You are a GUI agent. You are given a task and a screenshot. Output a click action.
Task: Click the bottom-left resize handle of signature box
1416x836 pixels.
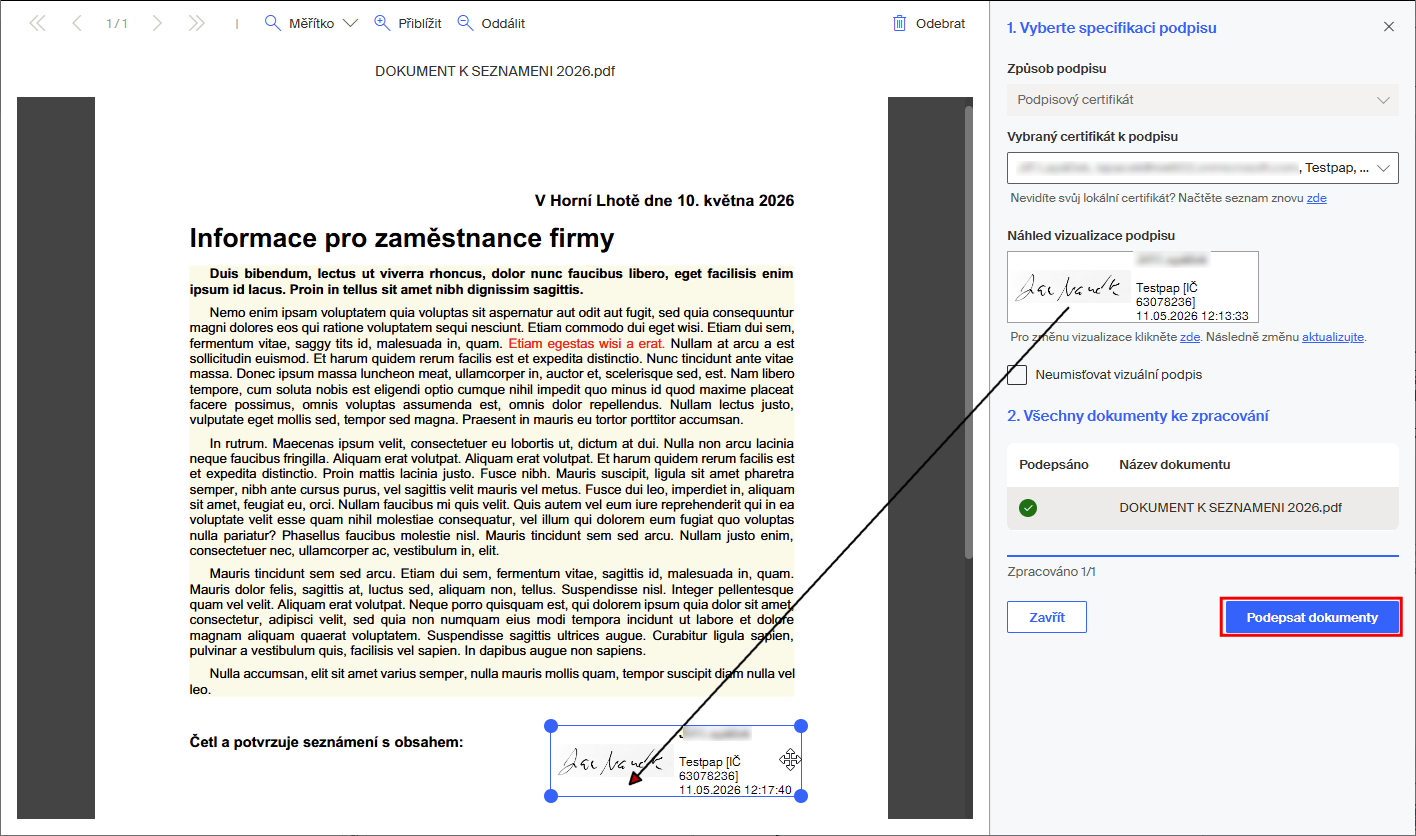point(550,796)
